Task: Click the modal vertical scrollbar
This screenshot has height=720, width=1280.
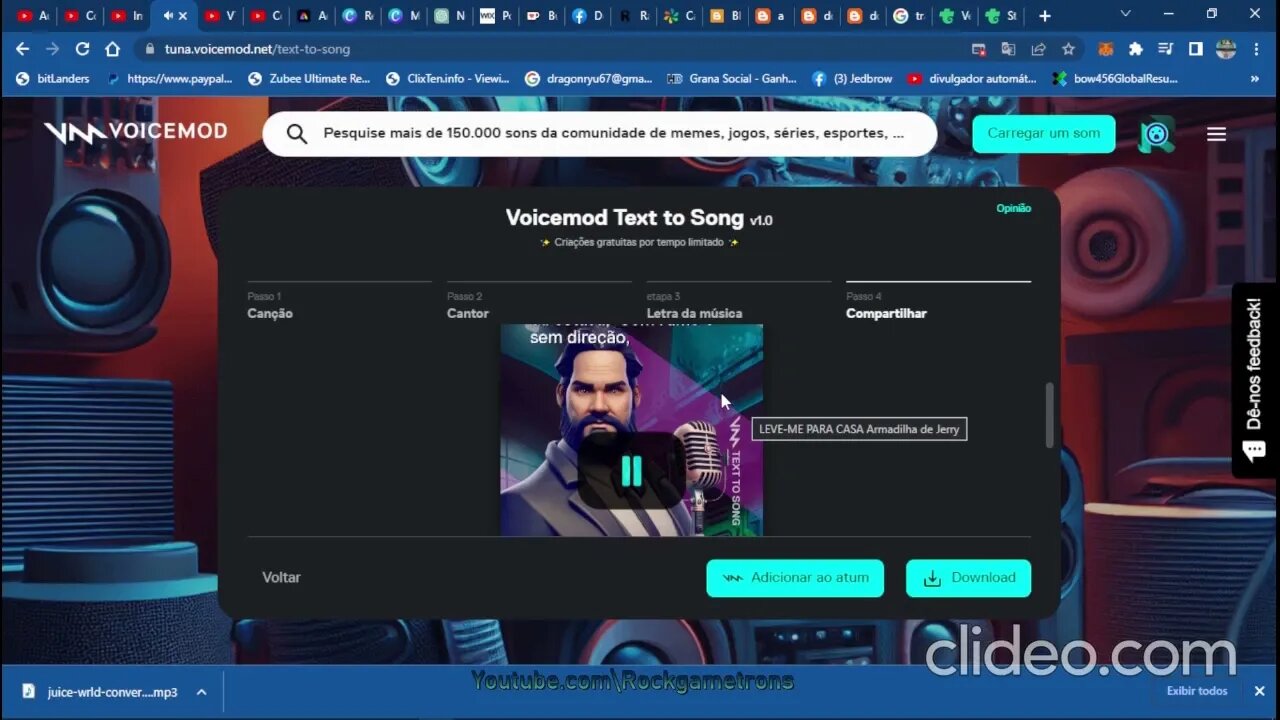Action: 1049,415
